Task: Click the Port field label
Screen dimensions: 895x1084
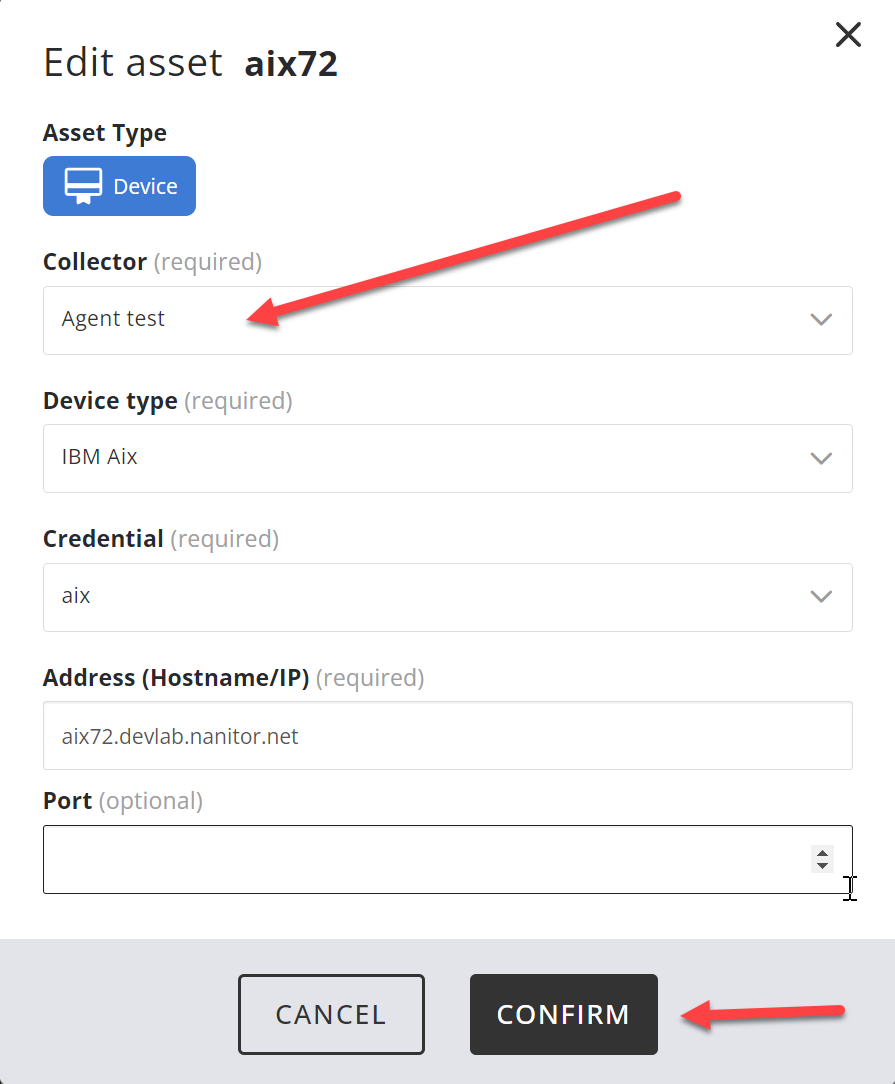Action: click(x=68, y=801)
